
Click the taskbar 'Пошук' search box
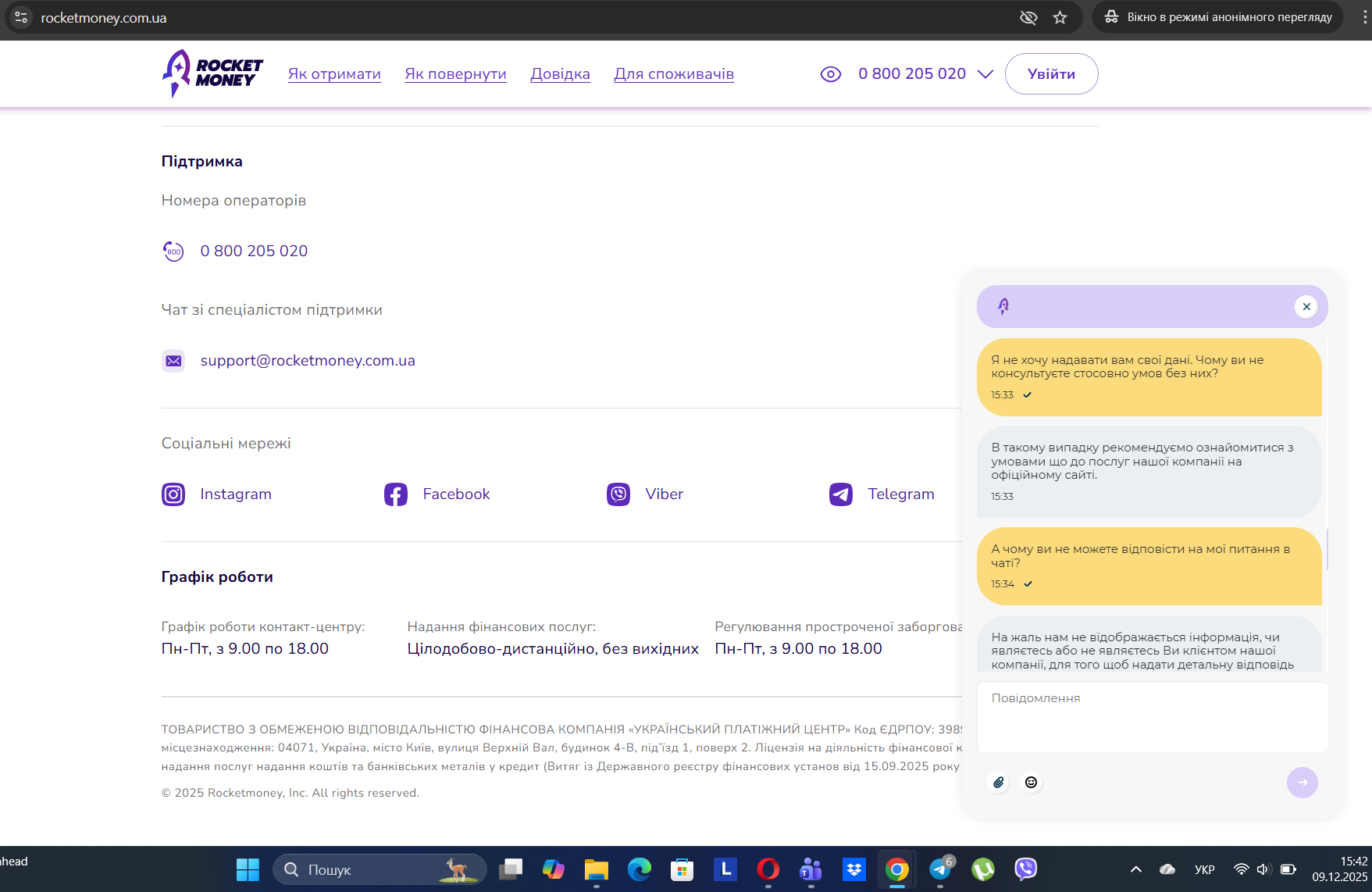coord(380,869)
